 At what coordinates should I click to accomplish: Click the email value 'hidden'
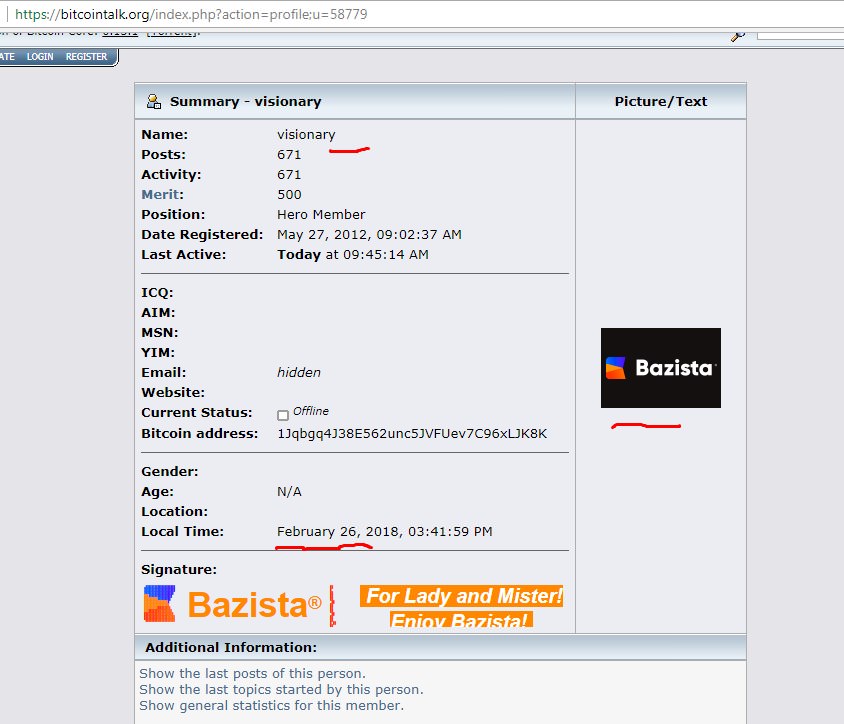(x=299, y=372)
